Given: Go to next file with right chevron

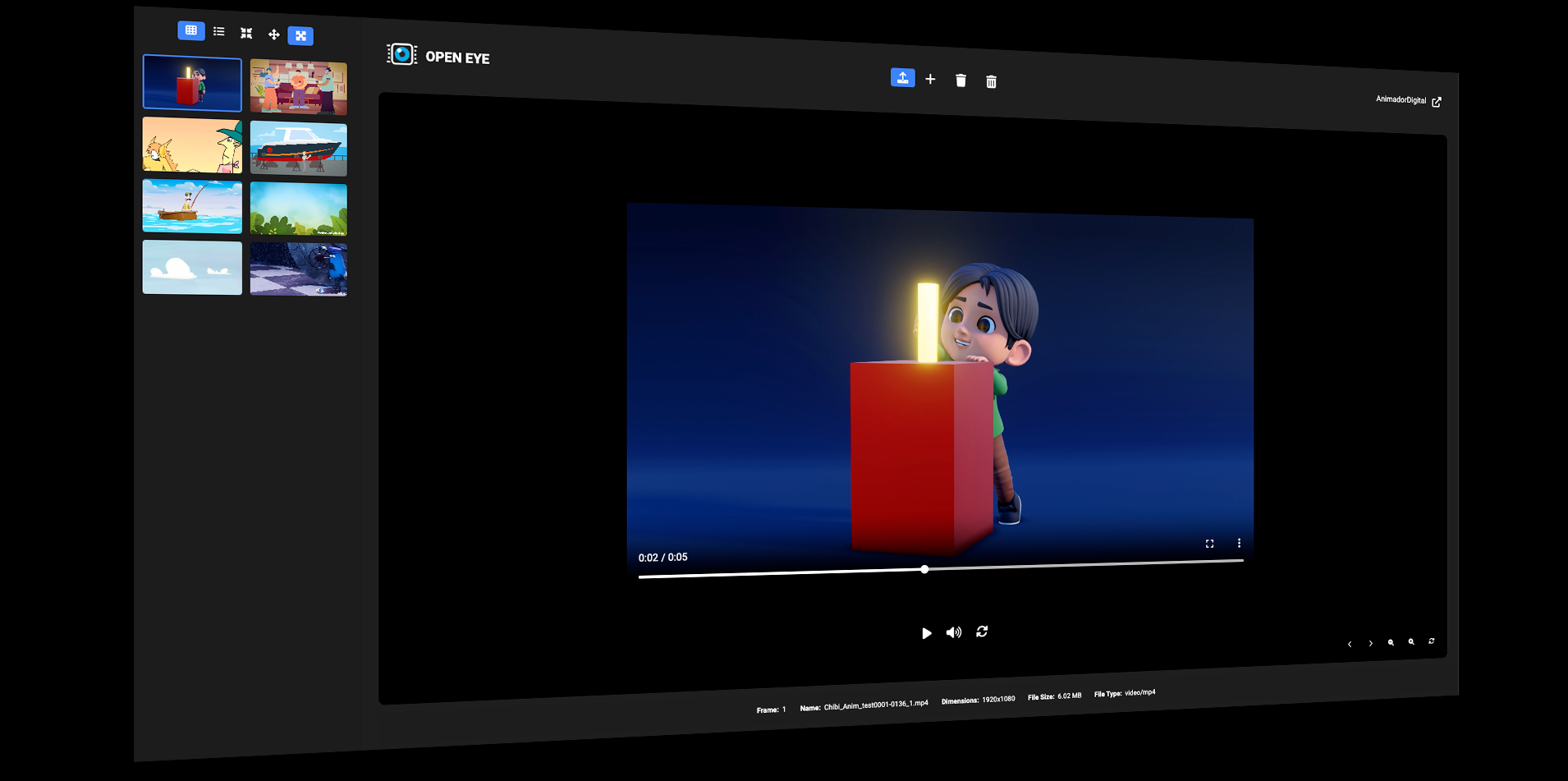Looking at the screenshot, I should pyautogui.click(x=1370, y=643).
